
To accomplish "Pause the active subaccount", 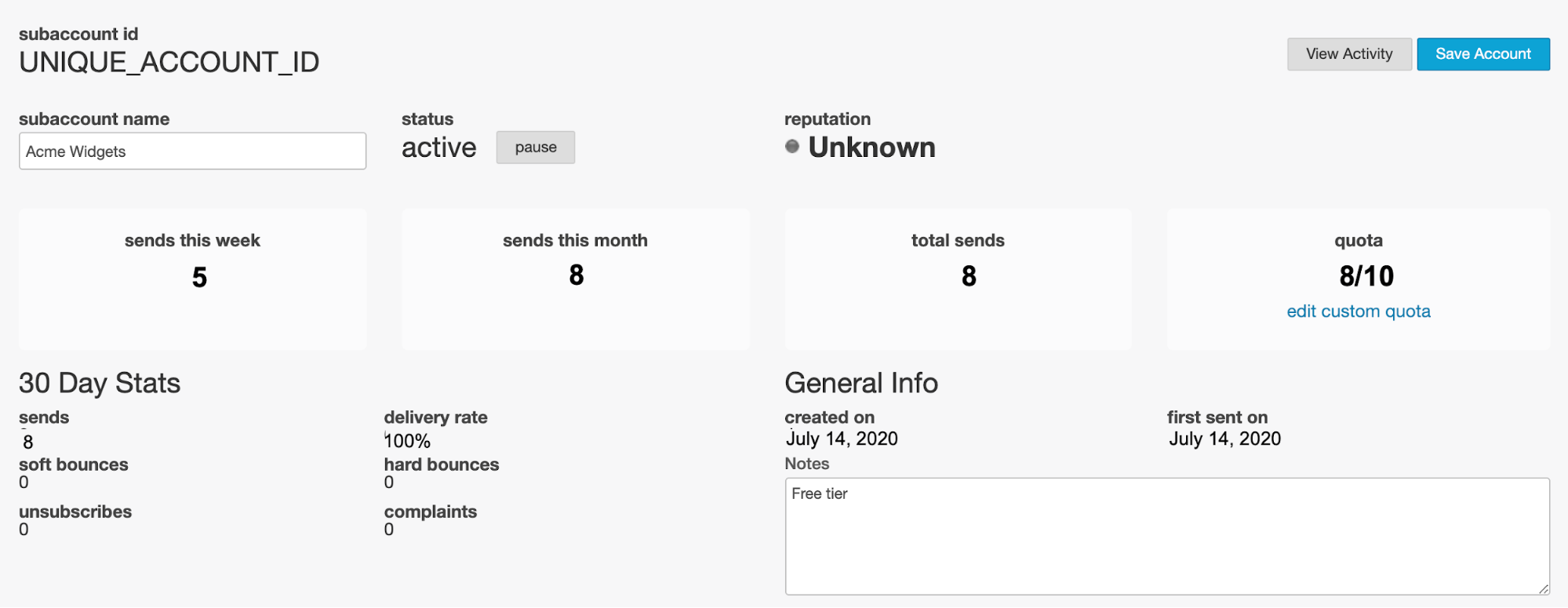I will click(536, 147).
